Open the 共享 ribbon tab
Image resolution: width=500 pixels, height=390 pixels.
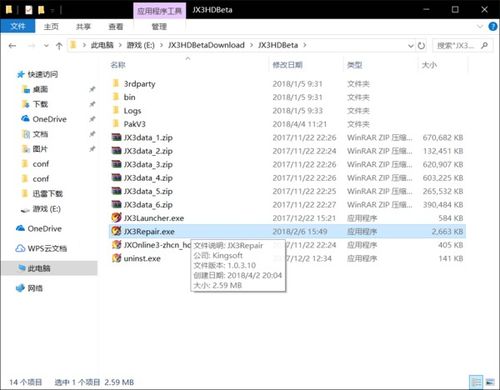tap(83, 27)
